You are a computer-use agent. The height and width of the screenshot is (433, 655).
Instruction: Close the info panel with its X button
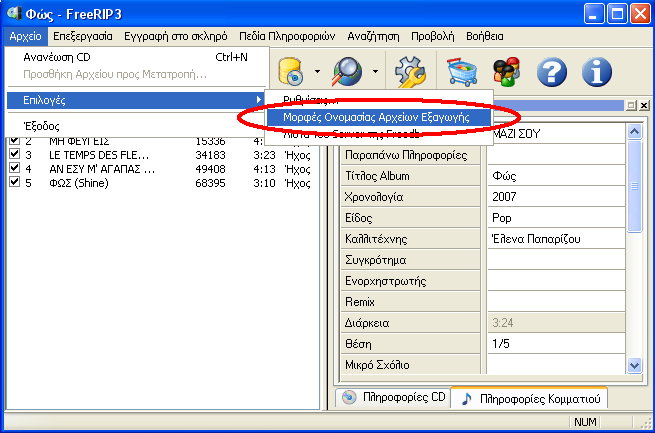click(x=645, y=105)
